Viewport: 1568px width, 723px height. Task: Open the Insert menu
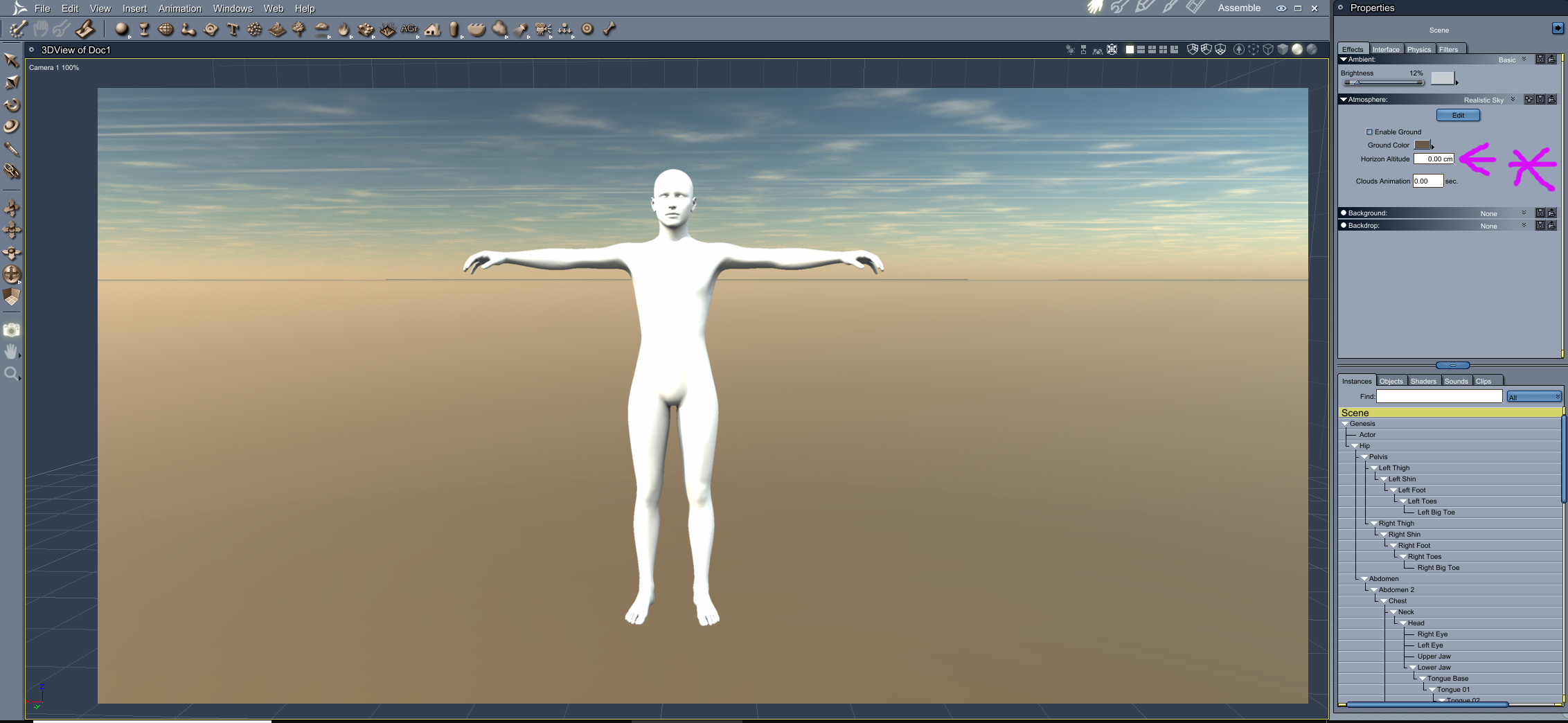(134, 8)
